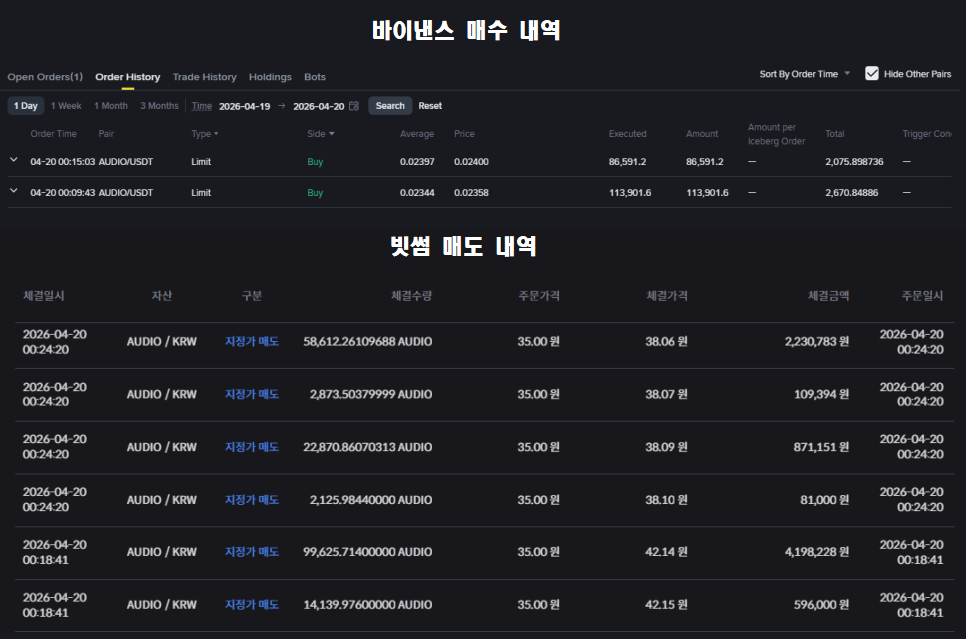Click limit price 0.02400
966x639 pixels.
tap(471, 161)
